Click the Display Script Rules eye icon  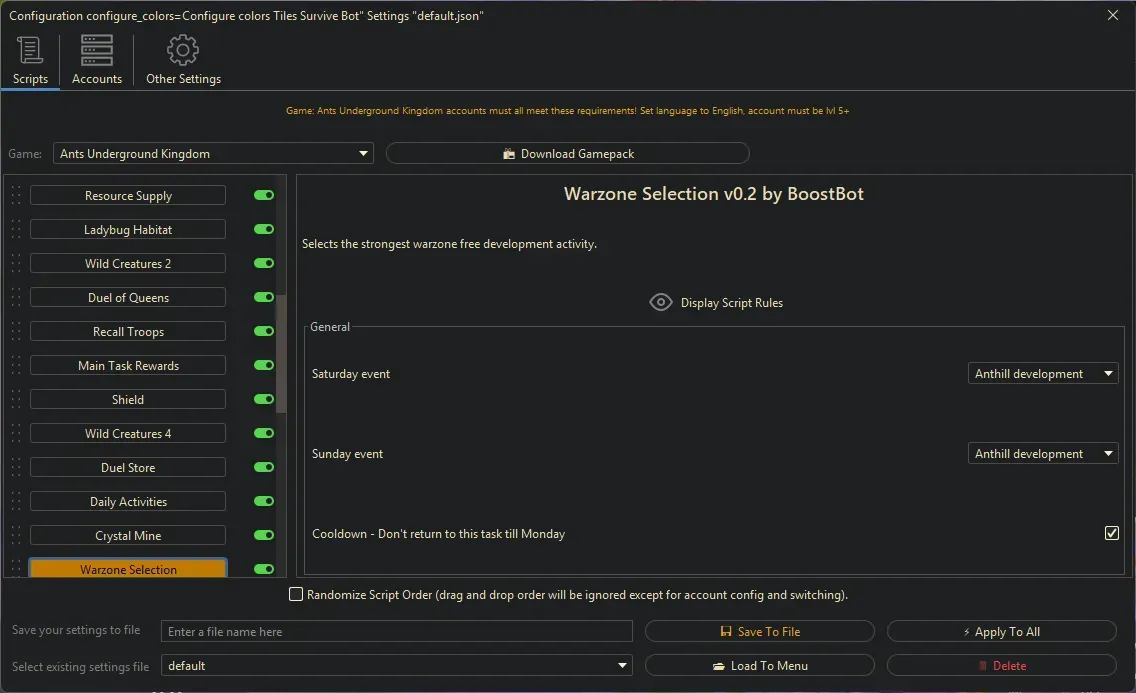pos(660,302)
